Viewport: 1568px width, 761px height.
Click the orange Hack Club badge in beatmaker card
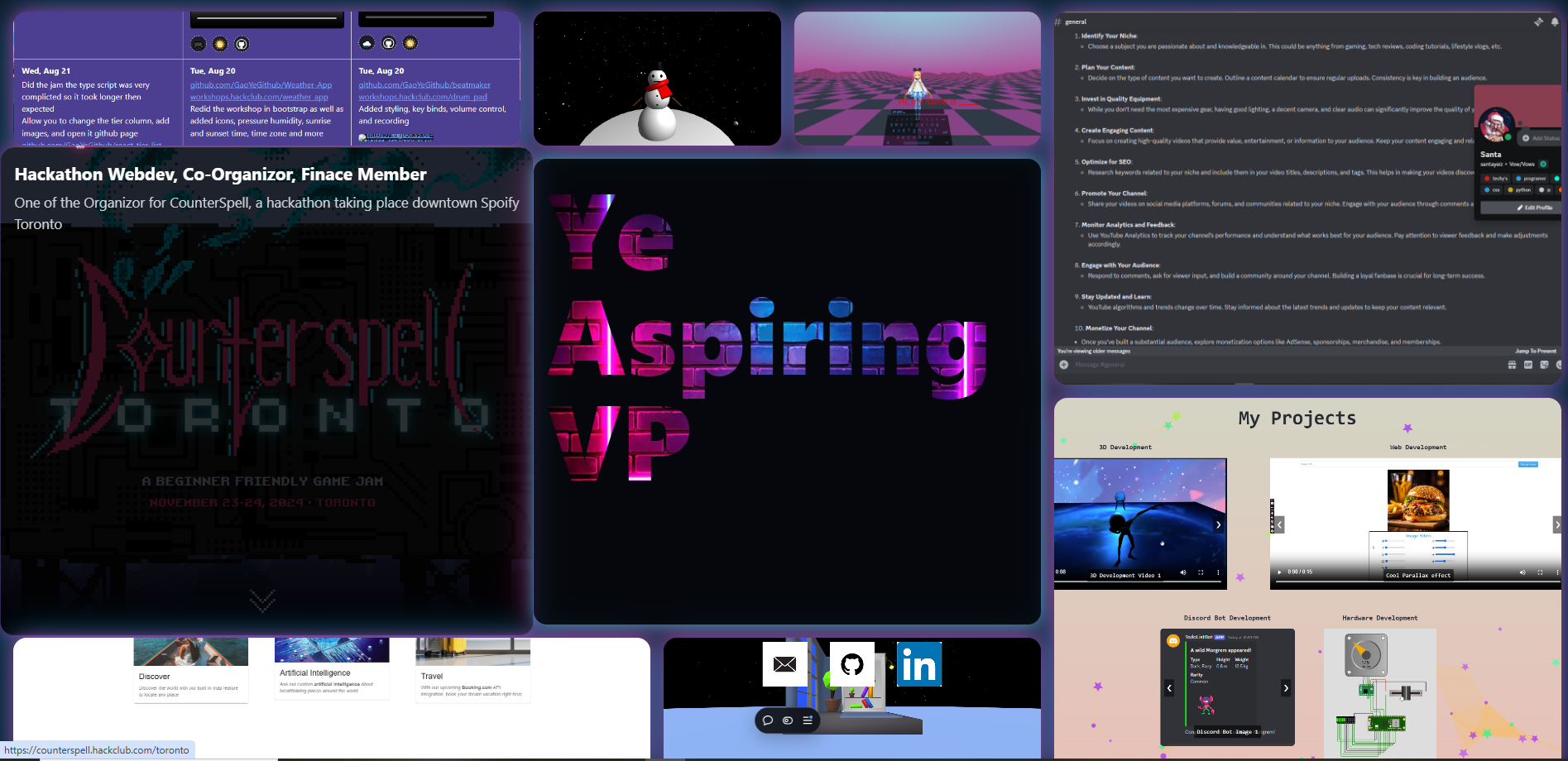coord(410,43)
